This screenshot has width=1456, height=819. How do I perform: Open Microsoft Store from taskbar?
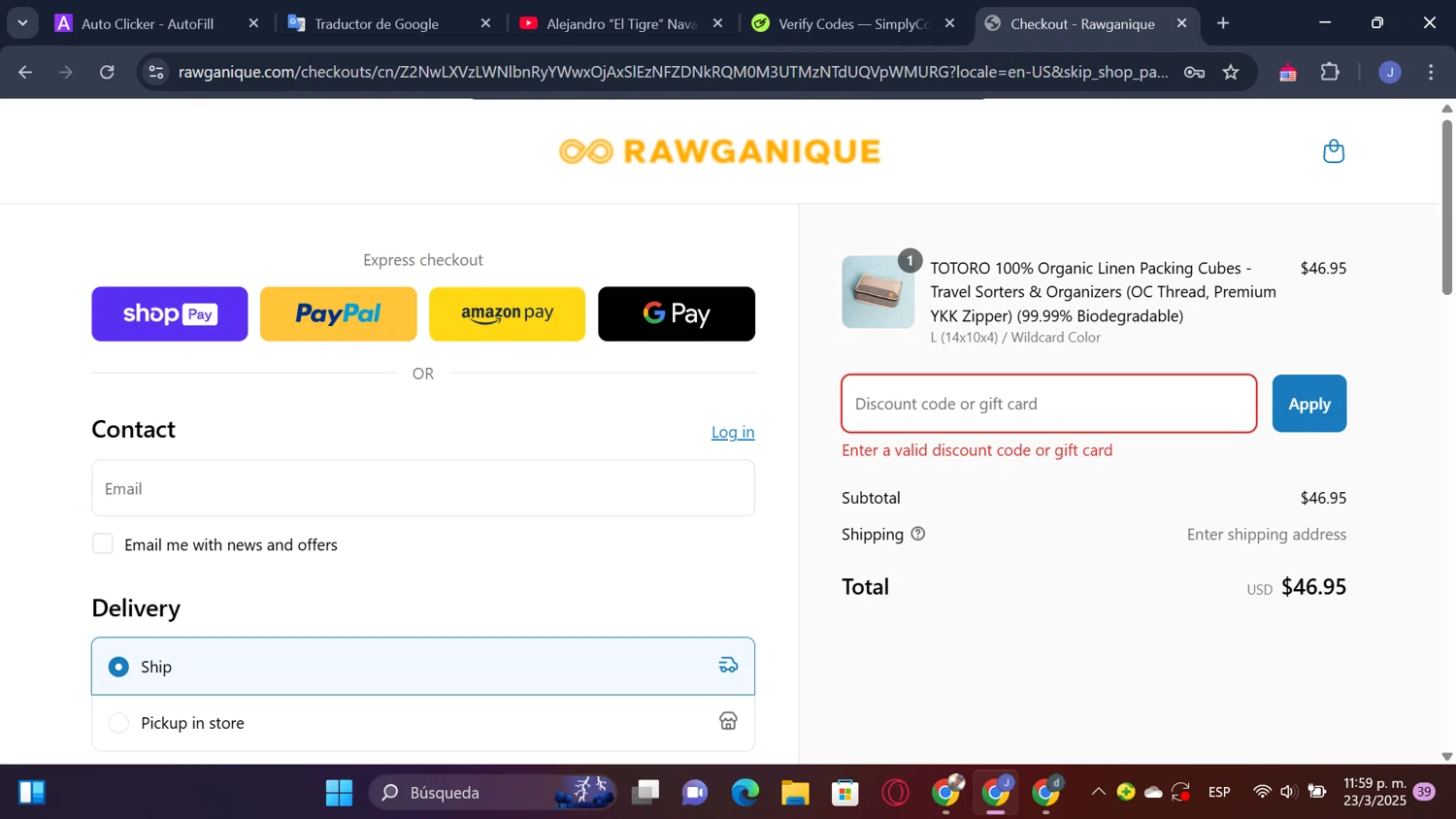pos(845,793)
